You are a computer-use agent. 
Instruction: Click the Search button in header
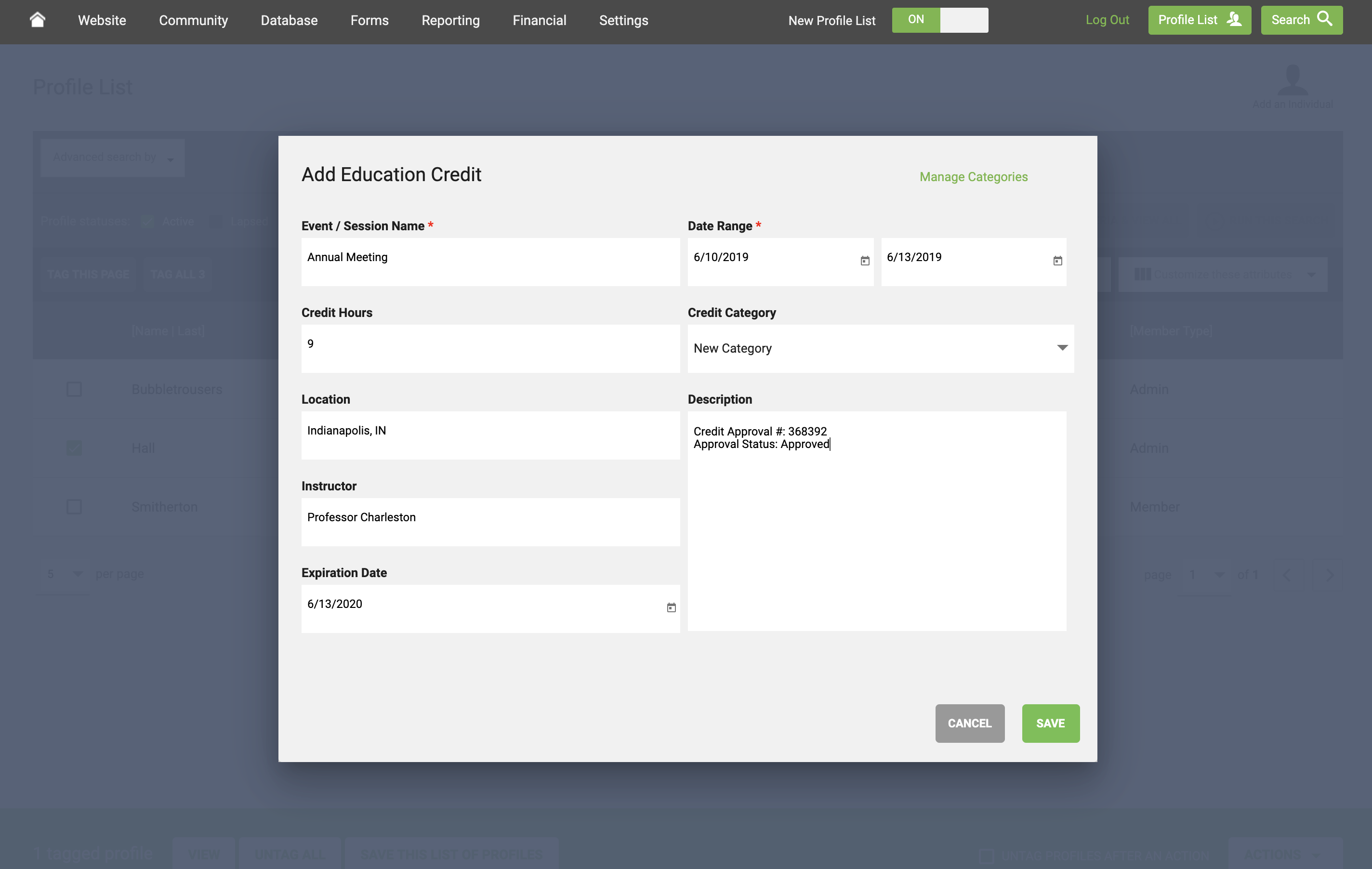click(1301, 20)
